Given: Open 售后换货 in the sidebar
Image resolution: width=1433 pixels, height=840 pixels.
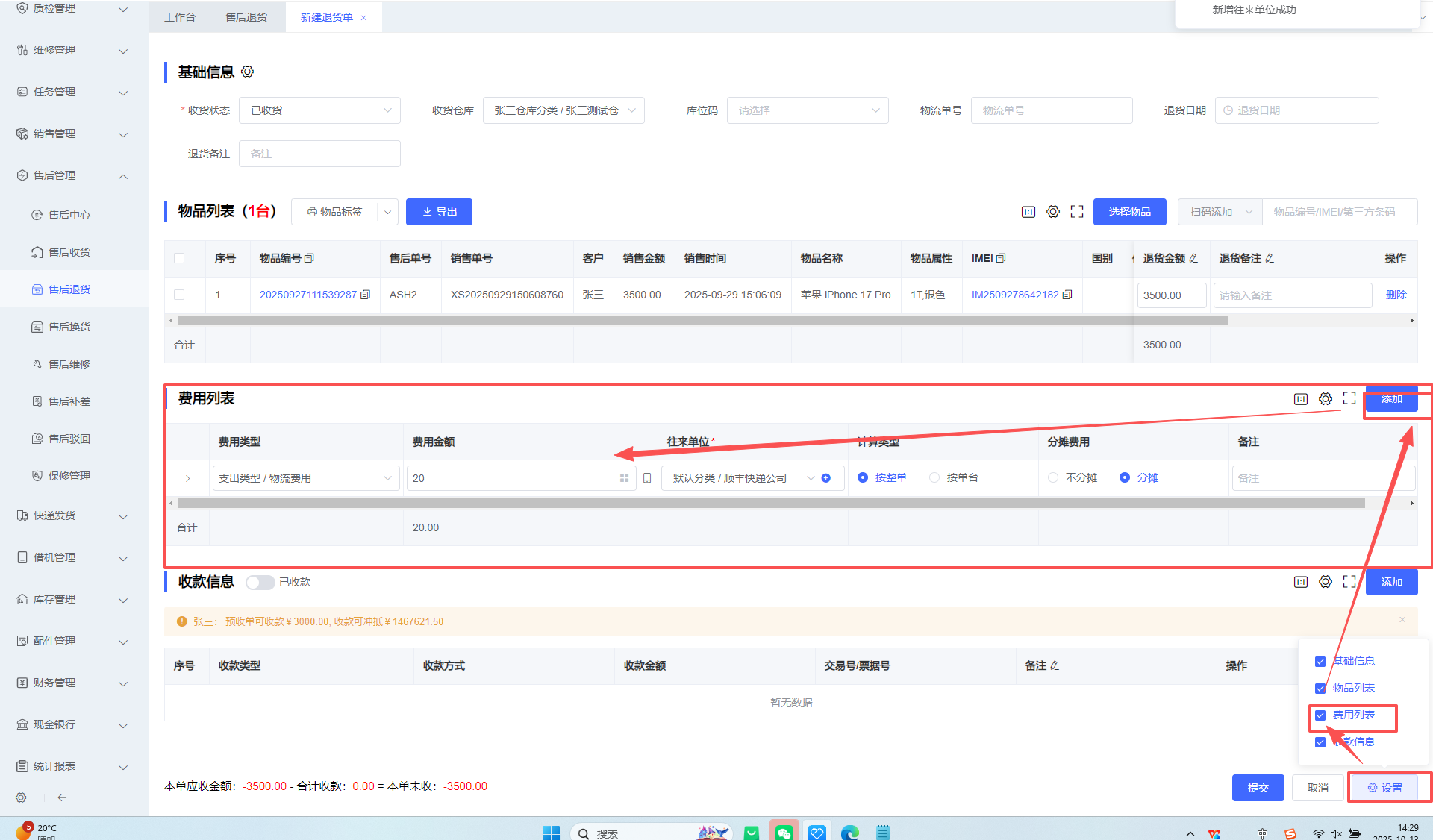Looking at the screenshot, I should tap(69, 327).
